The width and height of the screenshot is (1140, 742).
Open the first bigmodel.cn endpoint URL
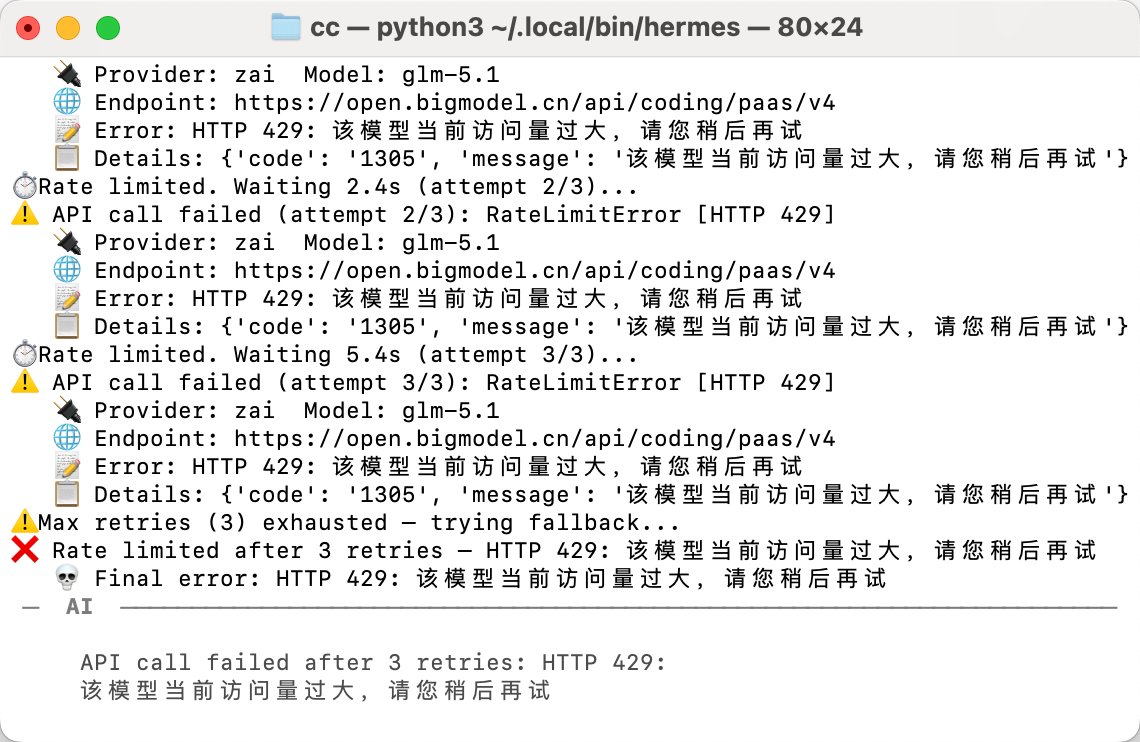[534, 102]
